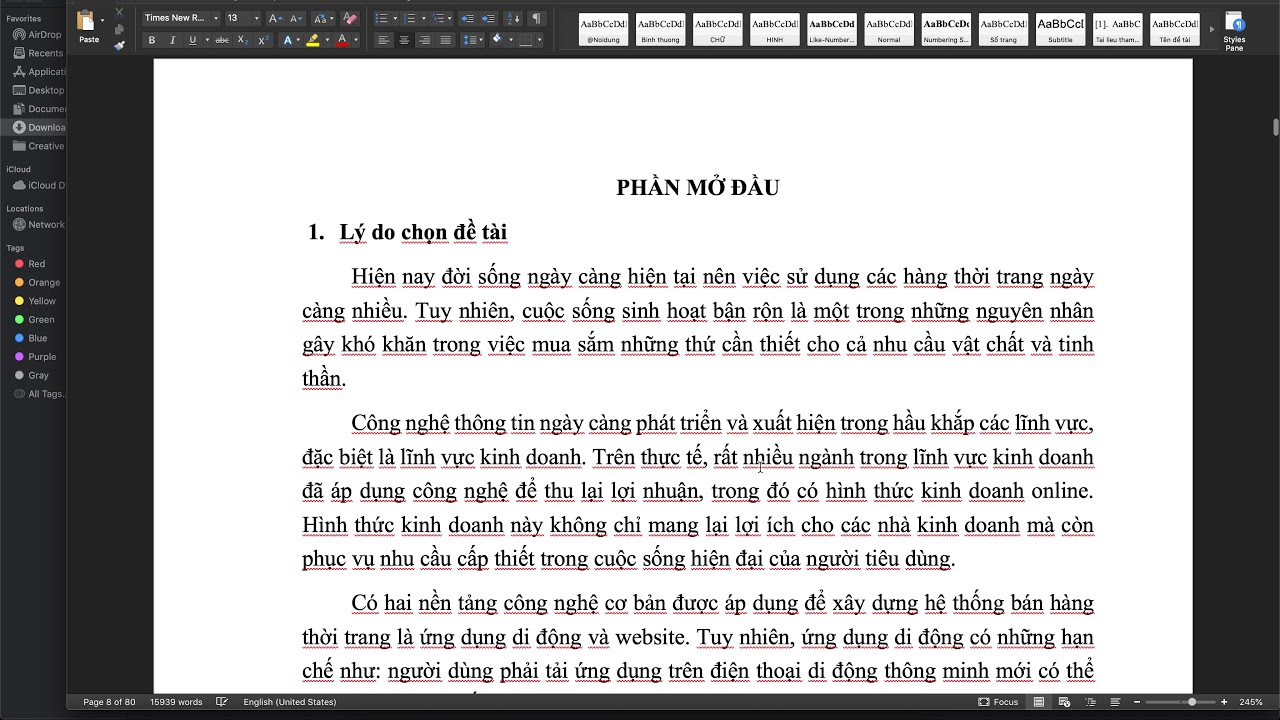The width and height of the screenshot is (1280, 720).
Task: Toggle Center alignment
Action: [x=404, y=40]
